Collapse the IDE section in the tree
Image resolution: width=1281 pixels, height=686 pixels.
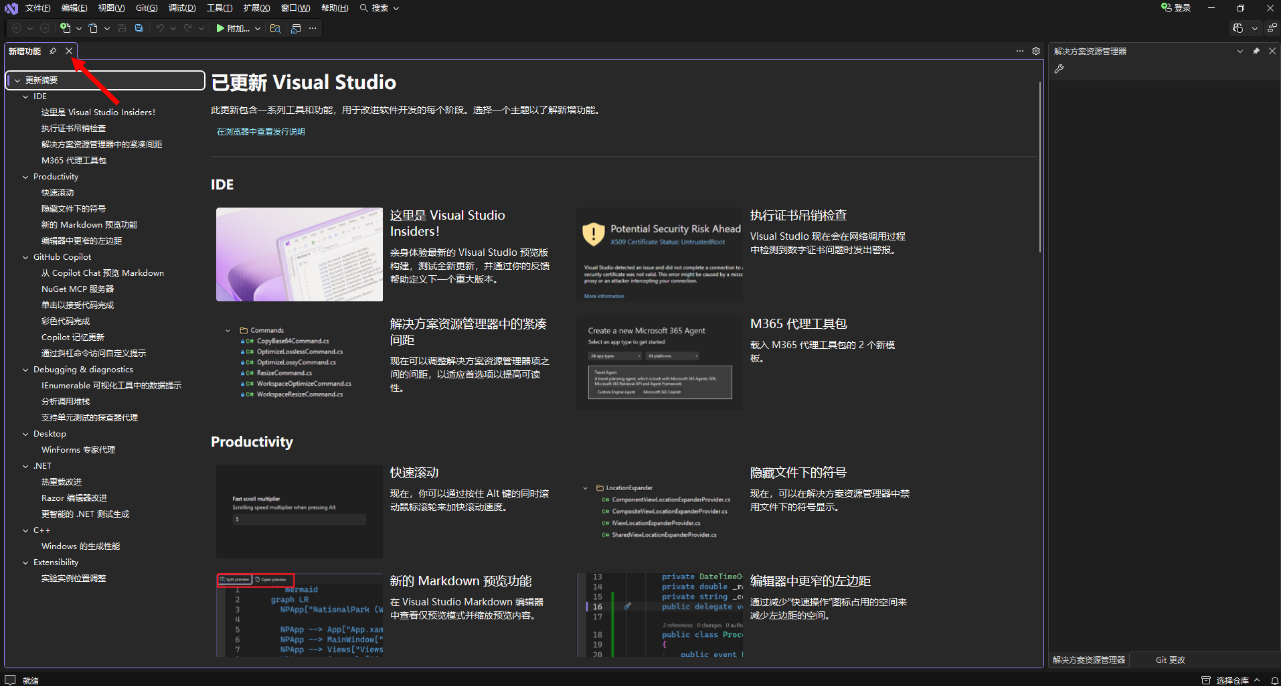pyautogui.click(x=26, y=97)
